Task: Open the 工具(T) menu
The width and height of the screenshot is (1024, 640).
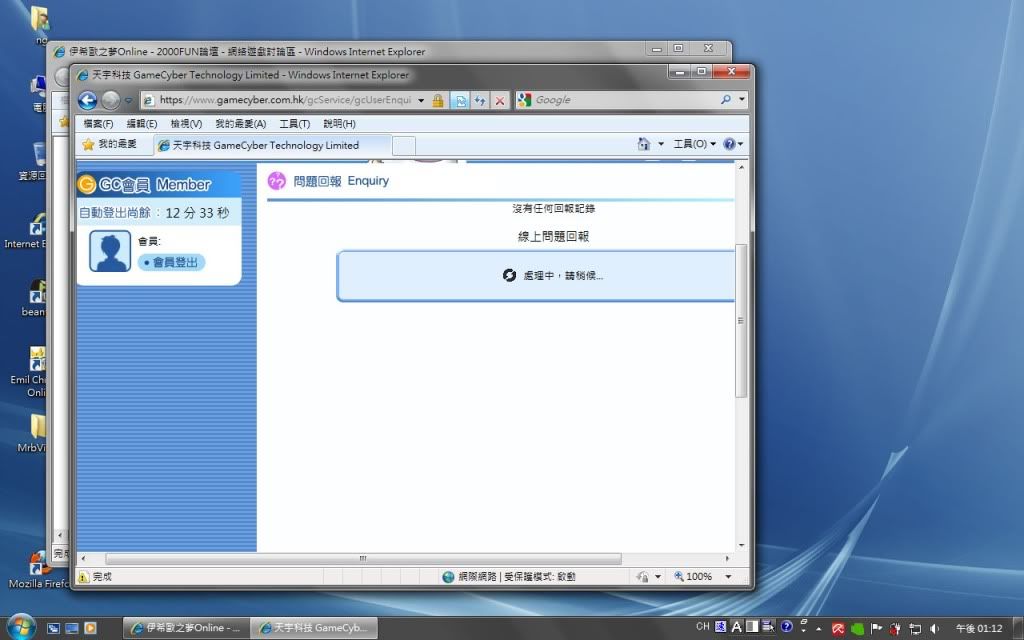Action: click(x=295, y=123)
